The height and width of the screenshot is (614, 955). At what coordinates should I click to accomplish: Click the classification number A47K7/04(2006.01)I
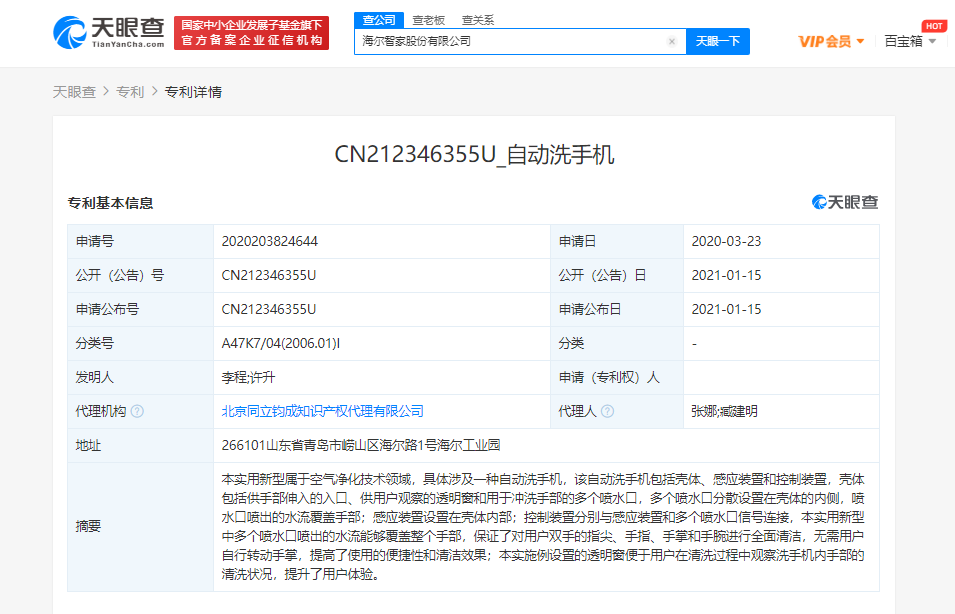[x=281, y=343]
